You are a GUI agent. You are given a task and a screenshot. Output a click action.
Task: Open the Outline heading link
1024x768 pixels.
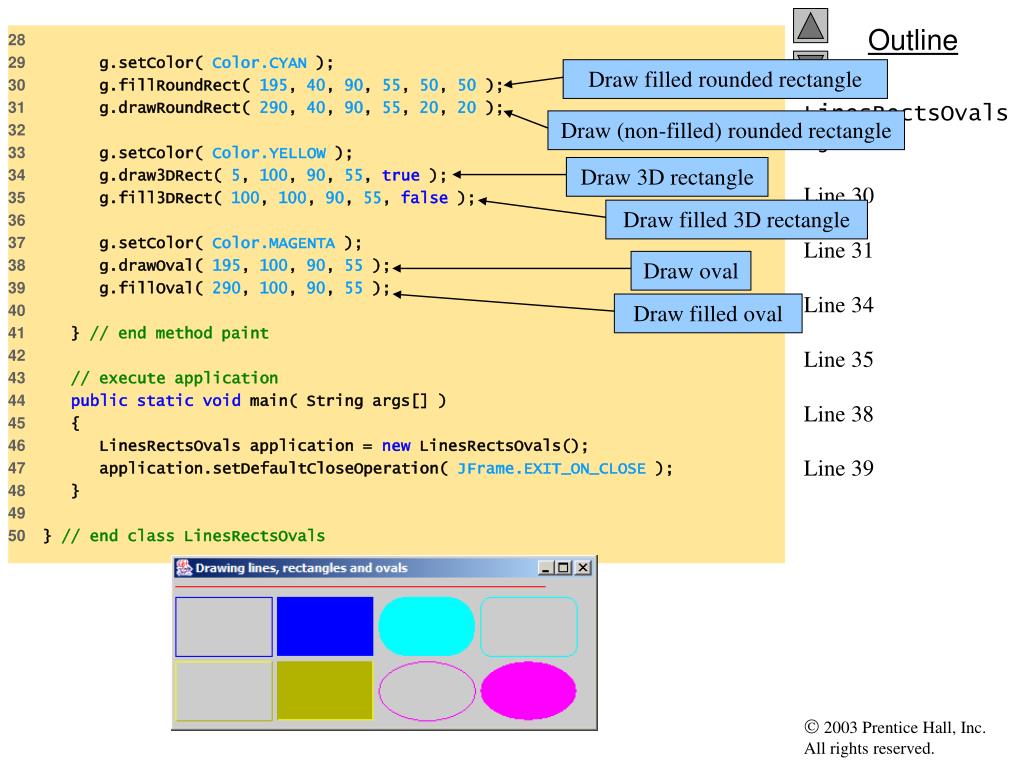[x=912, y=40]
